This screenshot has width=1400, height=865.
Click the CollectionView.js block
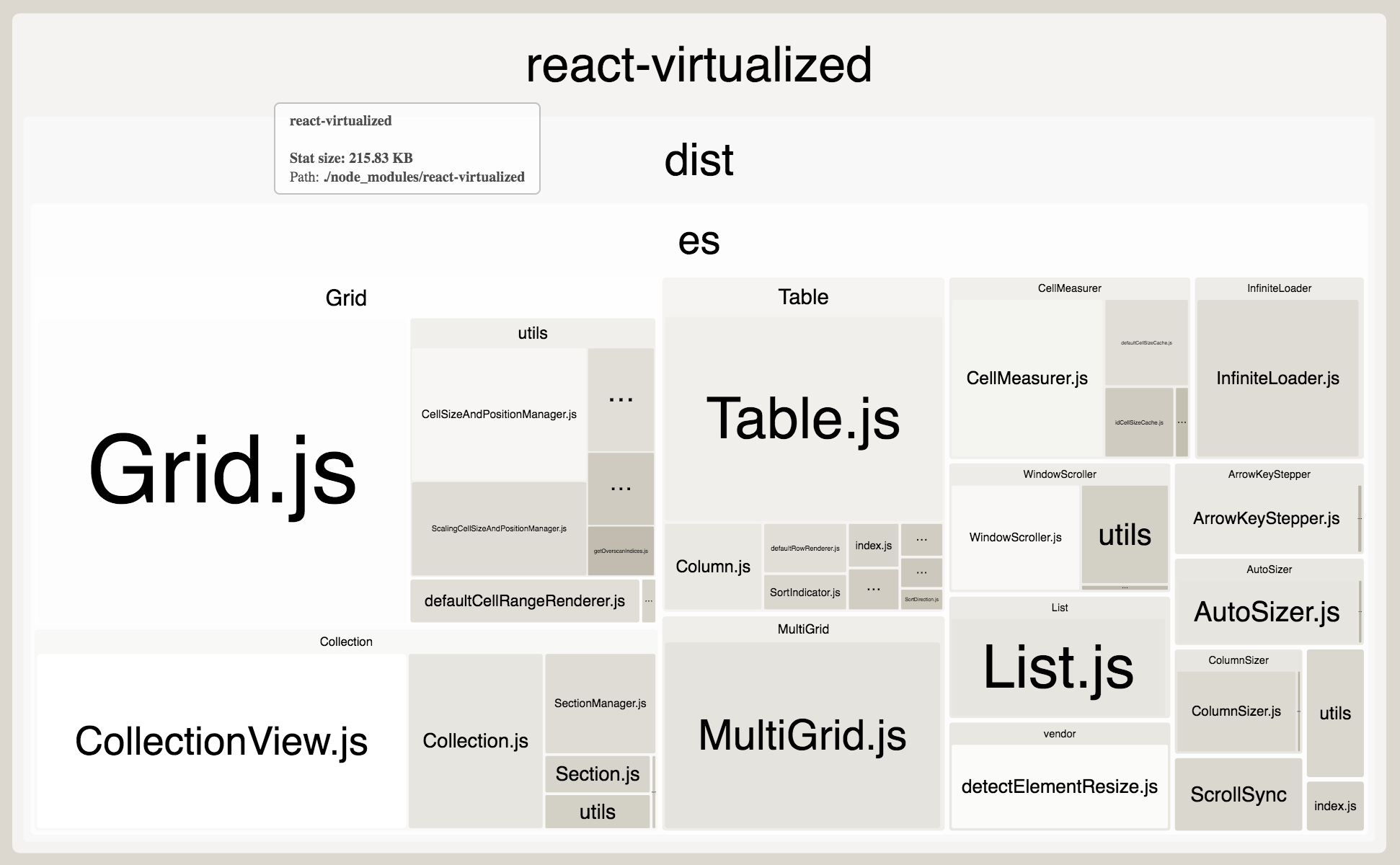tap(221, 741)
